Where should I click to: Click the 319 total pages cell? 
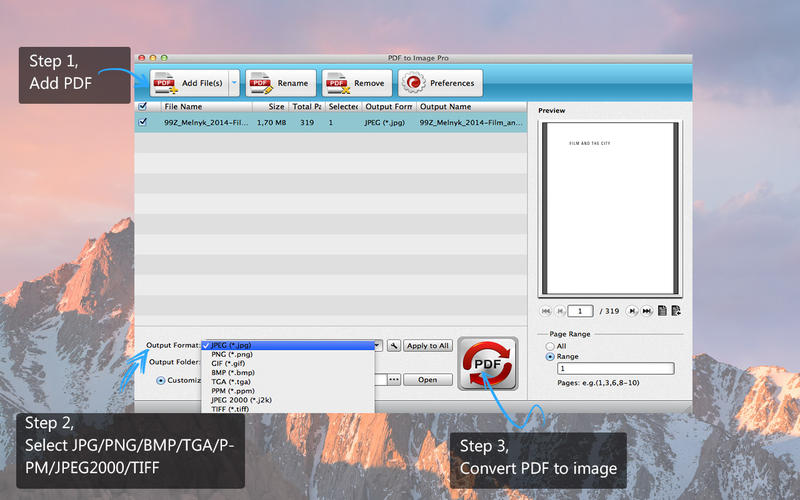tap(307, 122)
